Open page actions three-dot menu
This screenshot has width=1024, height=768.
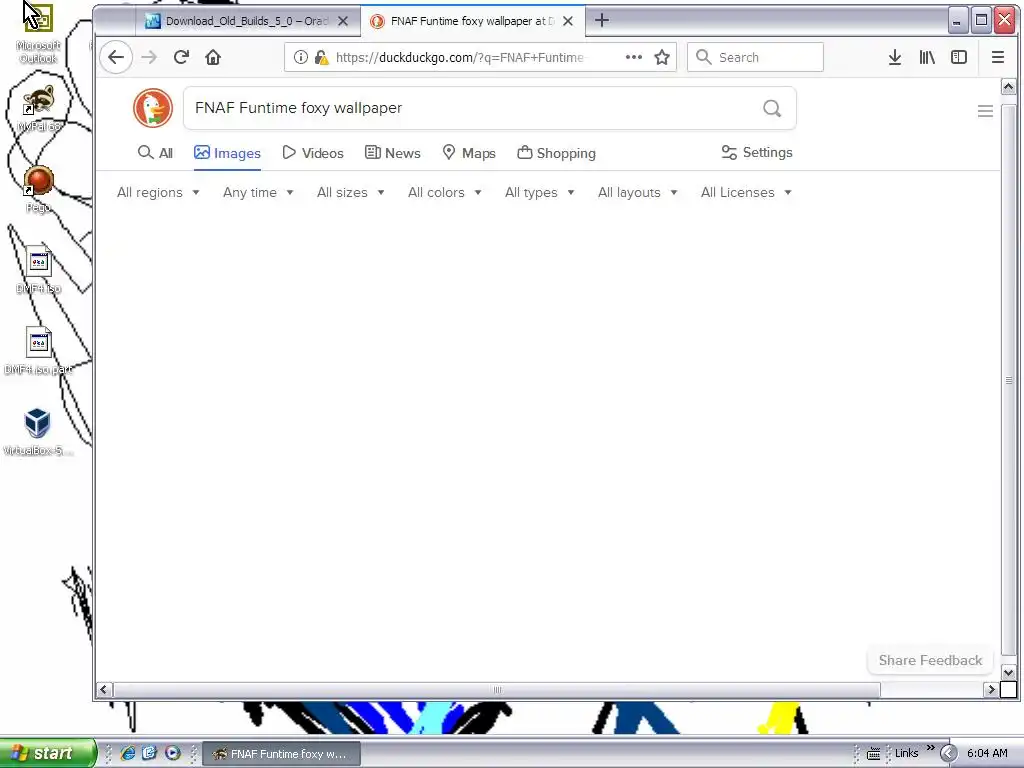[633, 57]
